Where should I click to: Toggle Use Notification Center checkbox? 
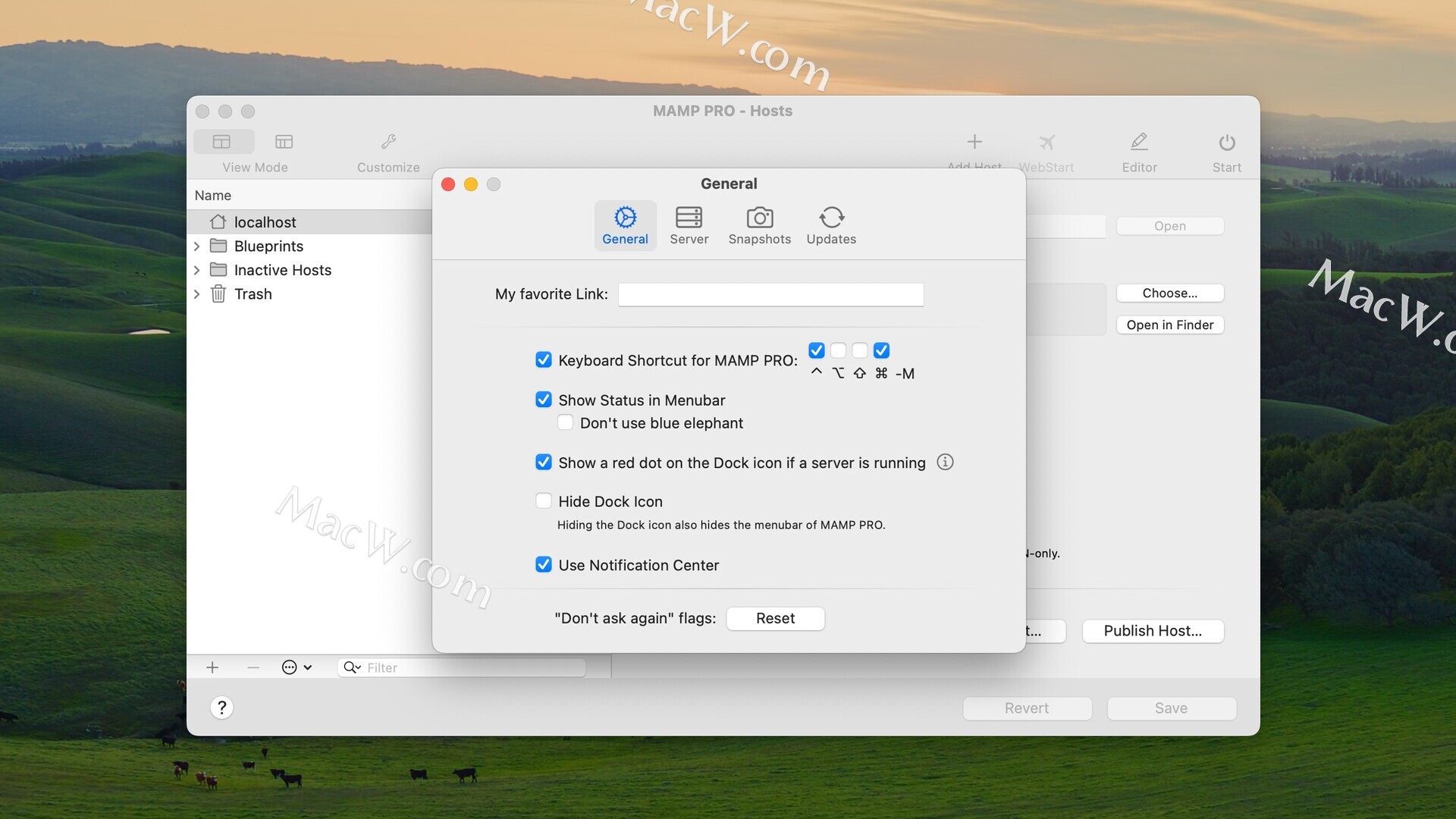coord(544,564)
